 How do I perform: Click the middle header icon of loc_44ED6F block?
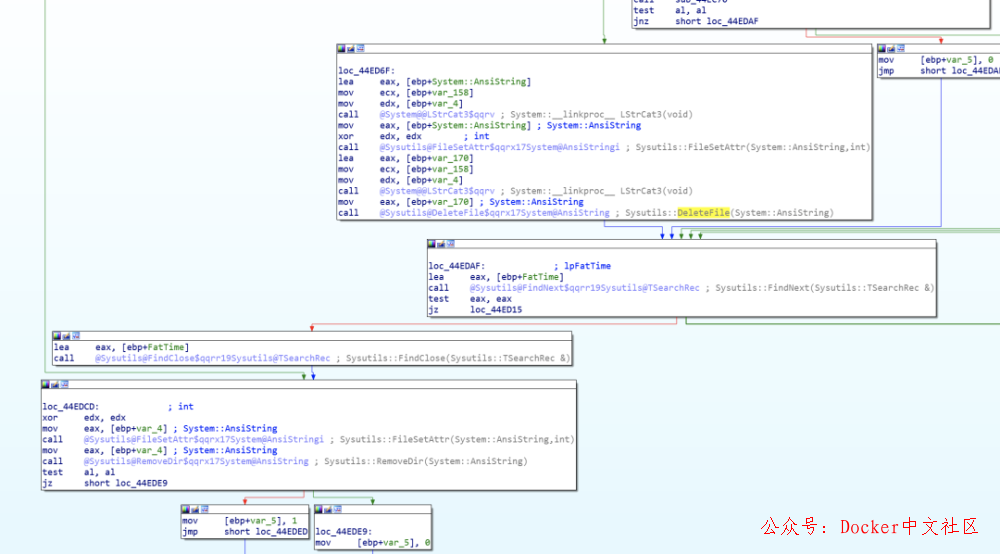(351, 48)
